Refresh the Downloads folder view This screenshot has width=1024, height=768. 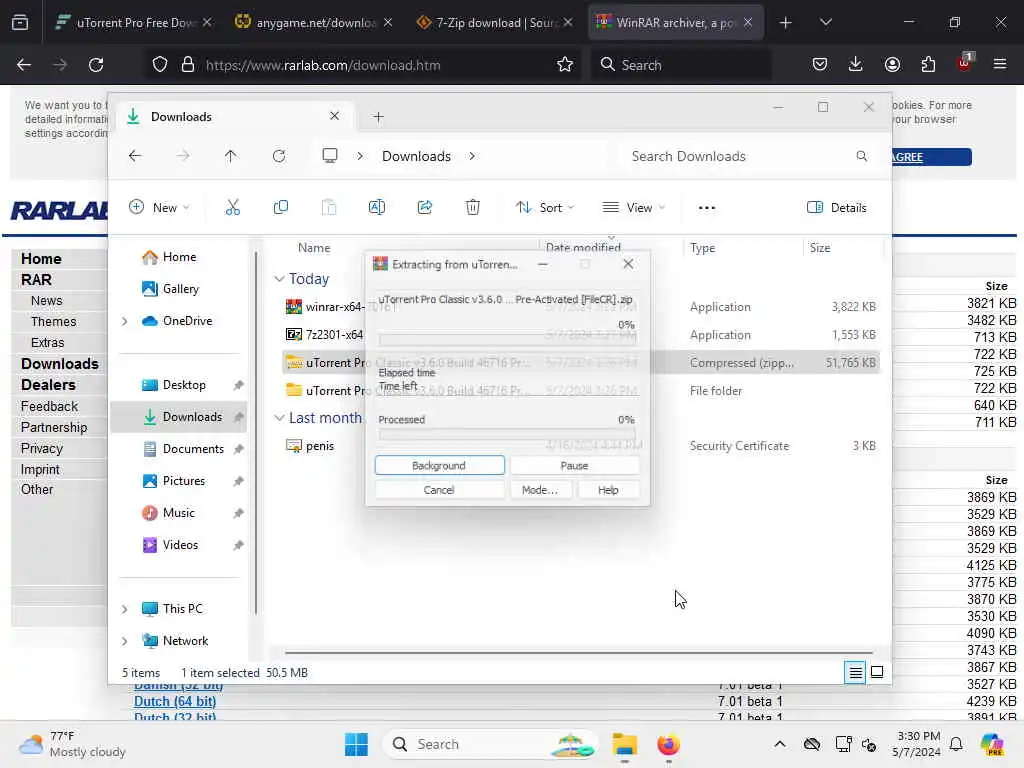coord(279,156)
